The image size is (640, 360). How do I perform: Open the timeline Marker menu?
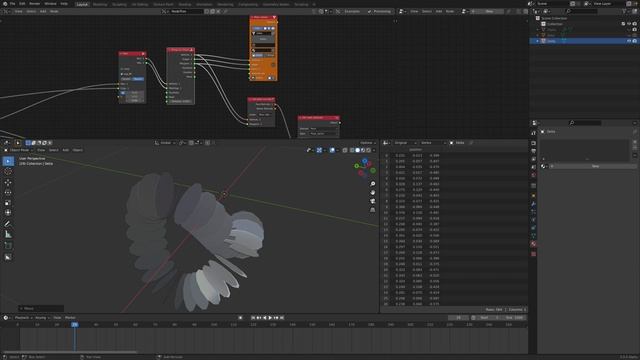pyautogui.click(x=70, y=318)
